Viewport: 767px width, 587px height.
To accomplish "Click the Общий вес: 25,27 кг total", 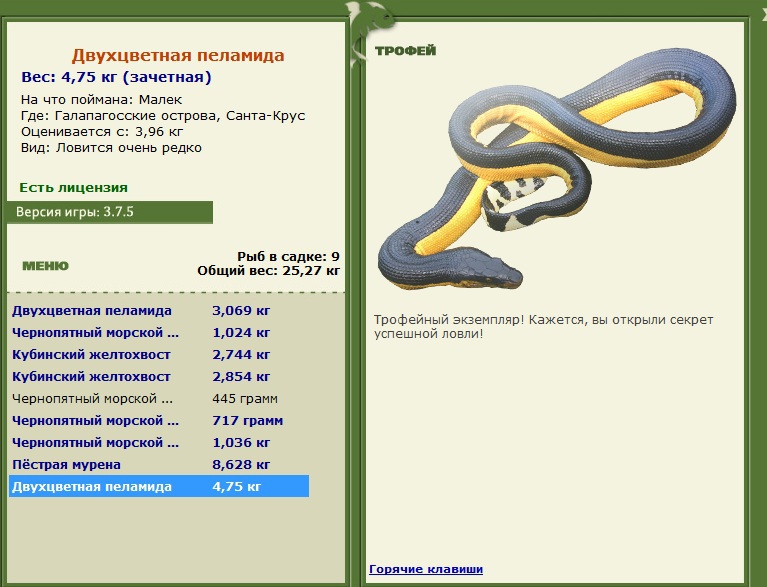I will [269, 271].
